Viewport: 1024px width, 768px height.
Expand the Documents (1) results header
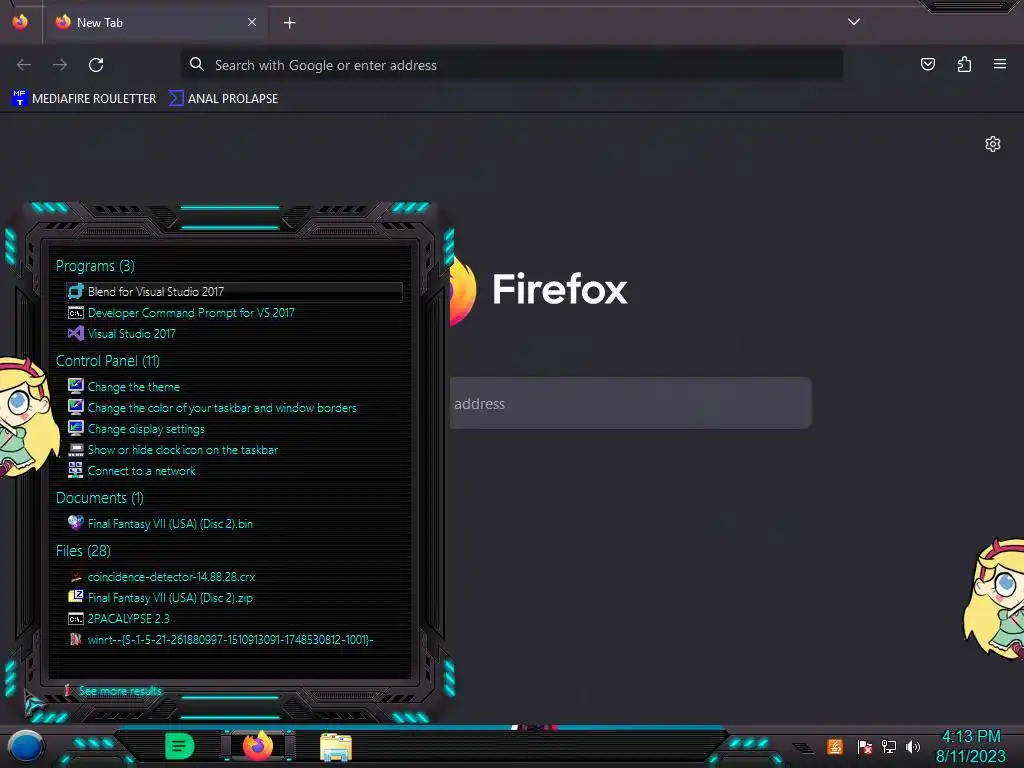99,498
